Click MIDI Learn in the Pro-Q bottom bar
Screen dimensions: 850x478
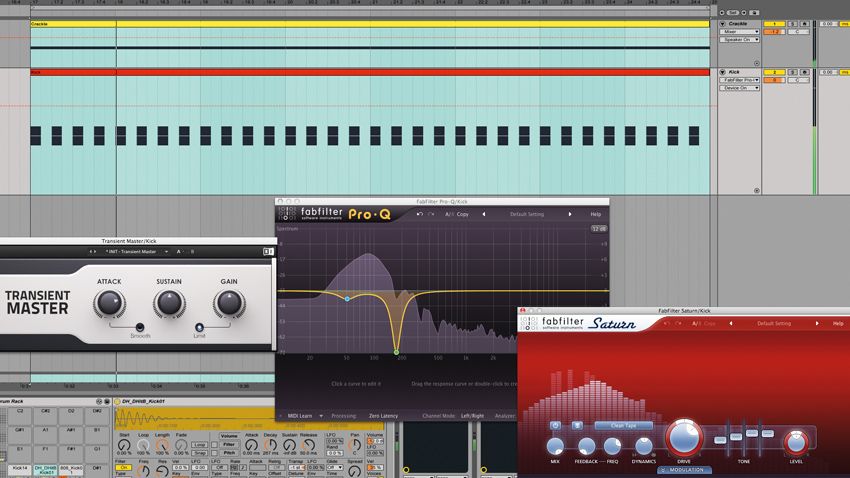pos(300,416)
